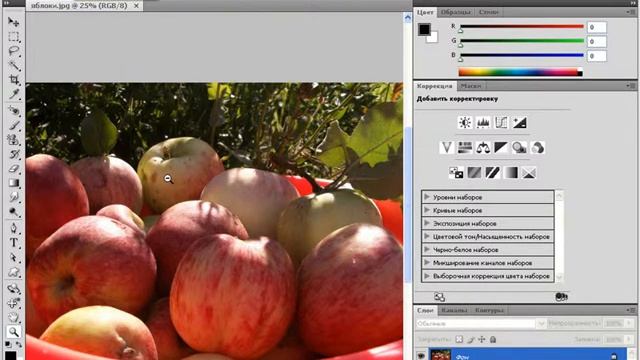Toggle expanded view of Adjustments panel
The width and height of the screenshot is (640, 360).
439,297
